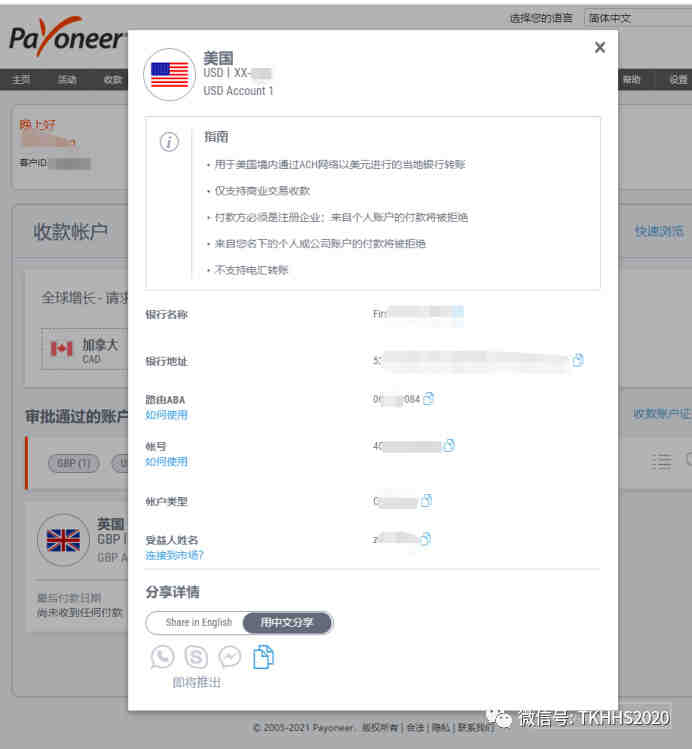Open 如何使用 link under 帐号
Viewport: 692px width, 749px height.
coord(166,461)
